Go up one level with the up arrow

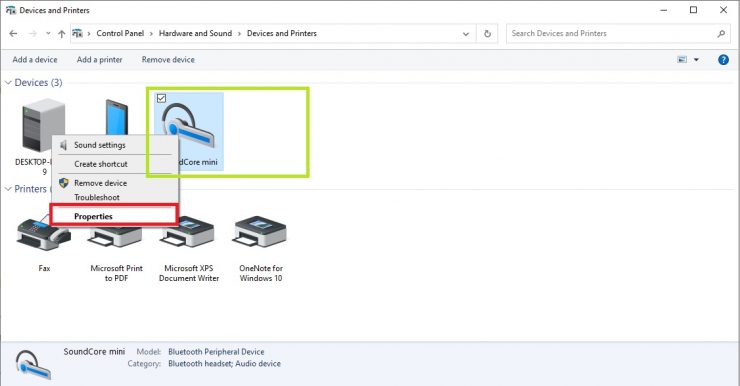[x=61, y=34]
